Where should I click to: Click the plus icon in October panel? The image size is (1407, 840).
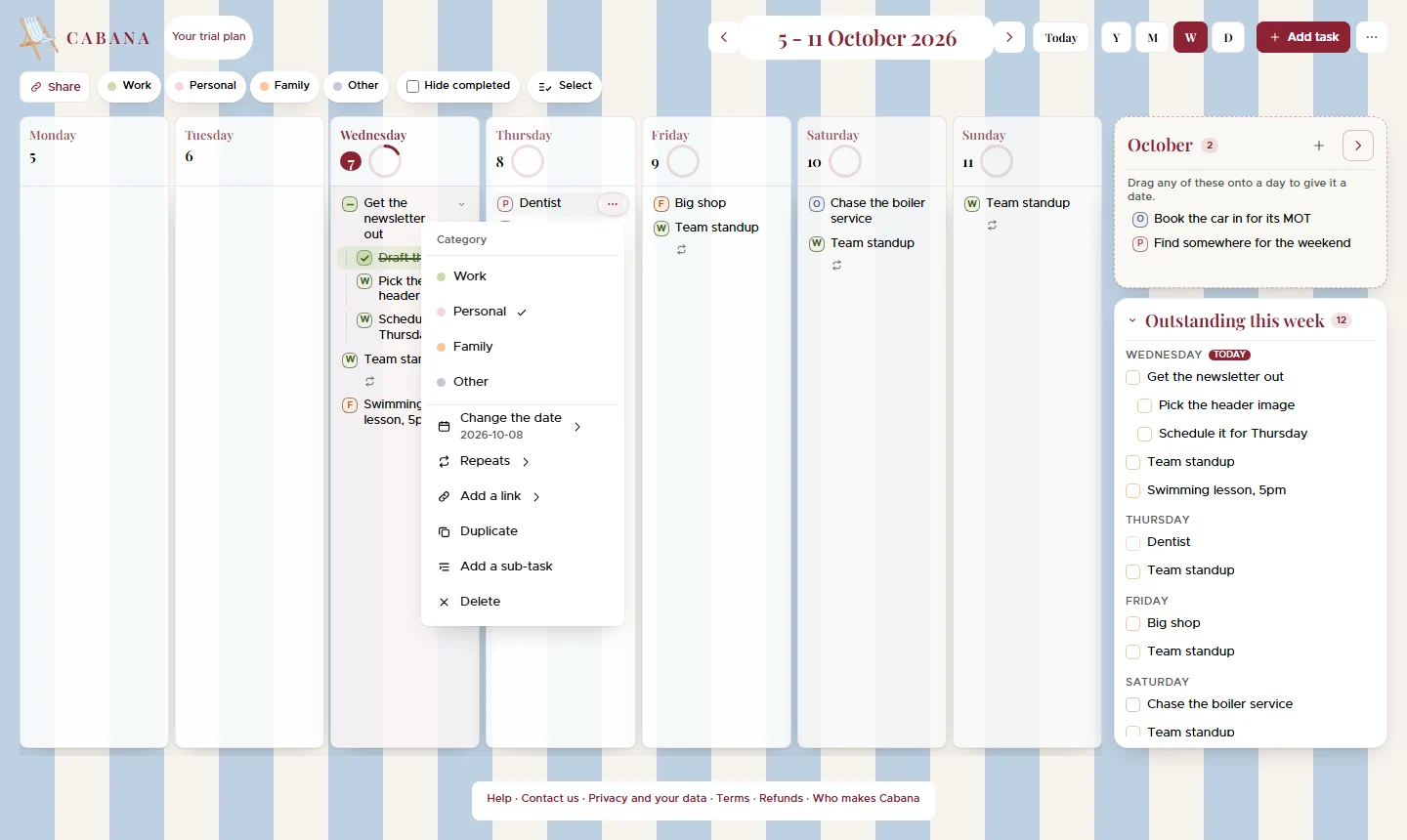click(x=1319, y=146)
